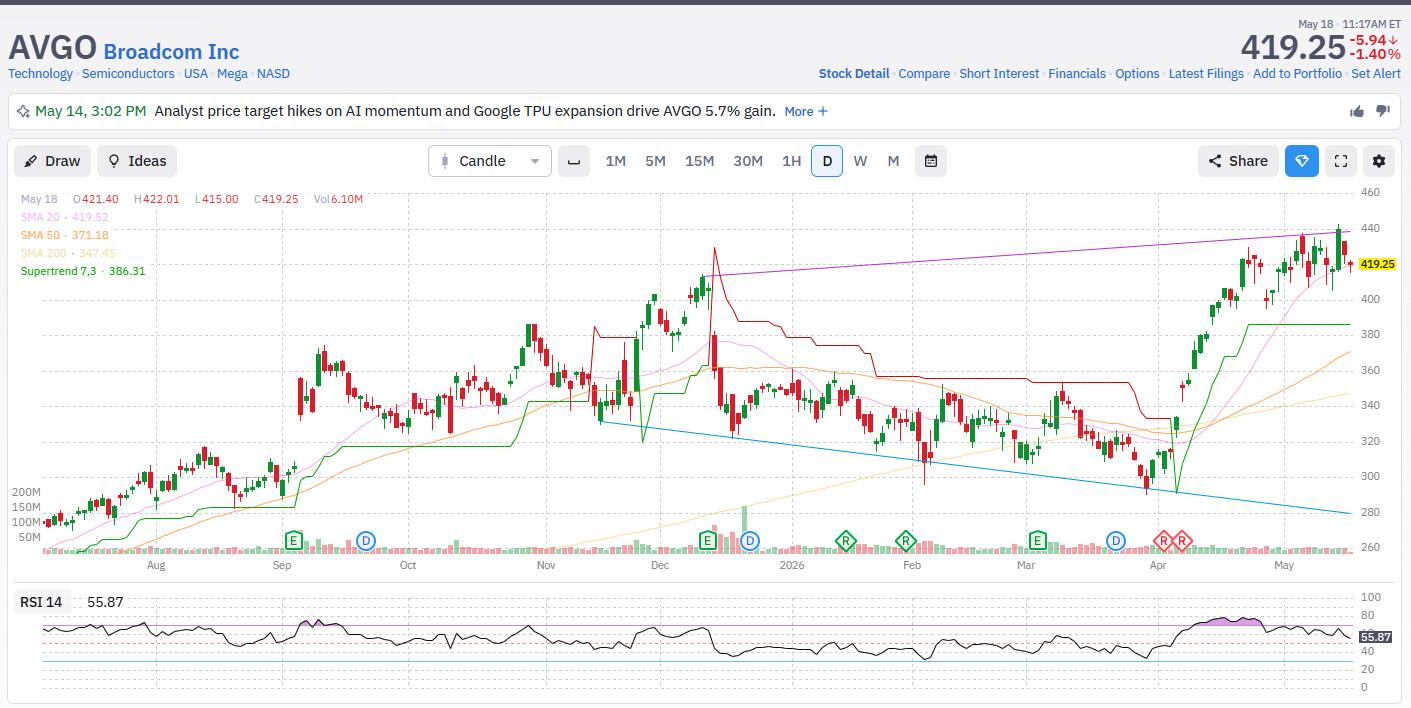
Task: Open chart settings gear icon
Action: coord(1380,161)
